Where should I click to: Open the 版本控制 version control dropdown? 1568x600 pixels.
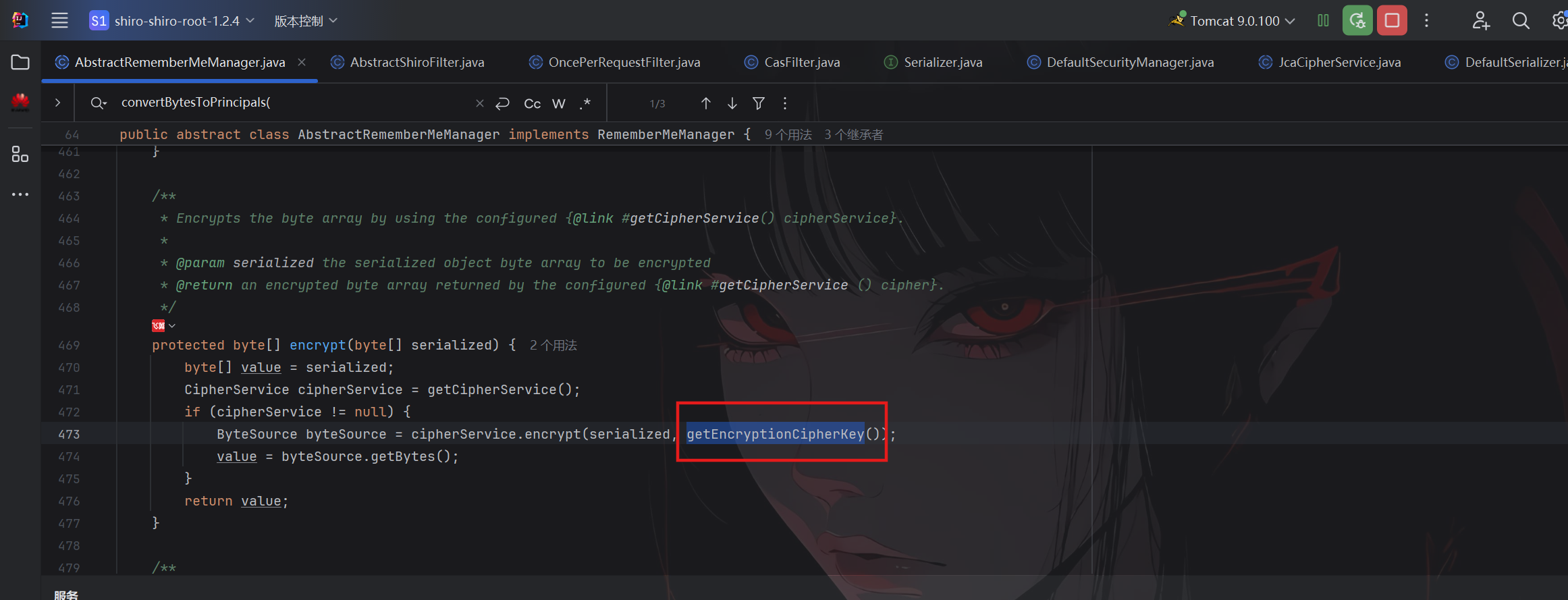coord(306,21)
